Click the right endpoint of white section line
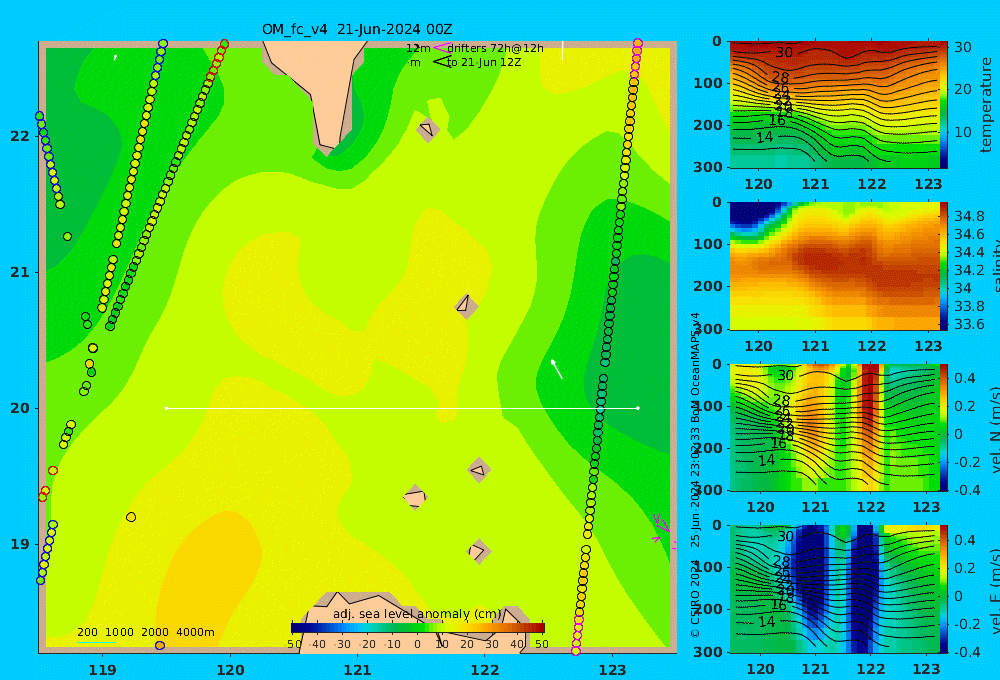The height and width of the screenshot is (680, 1000). click(x=638, y=408)
